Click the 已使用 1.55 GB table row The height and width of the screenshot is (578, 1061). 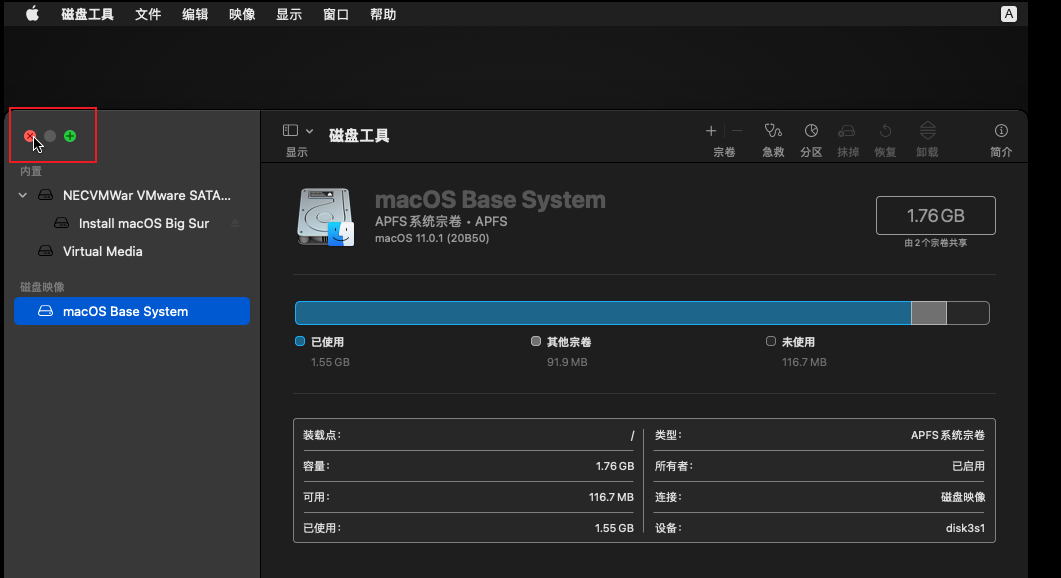point(468,528)
